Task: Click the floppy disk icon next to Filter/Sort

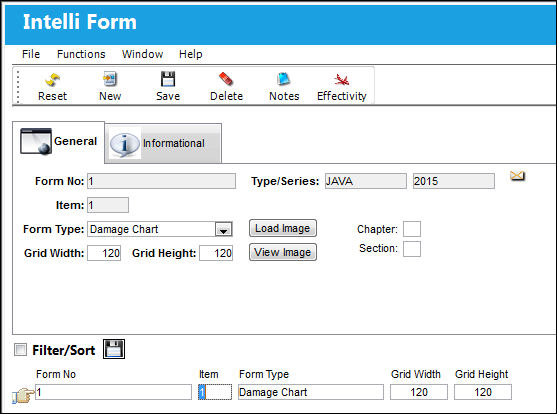Action: click(114, 349)
